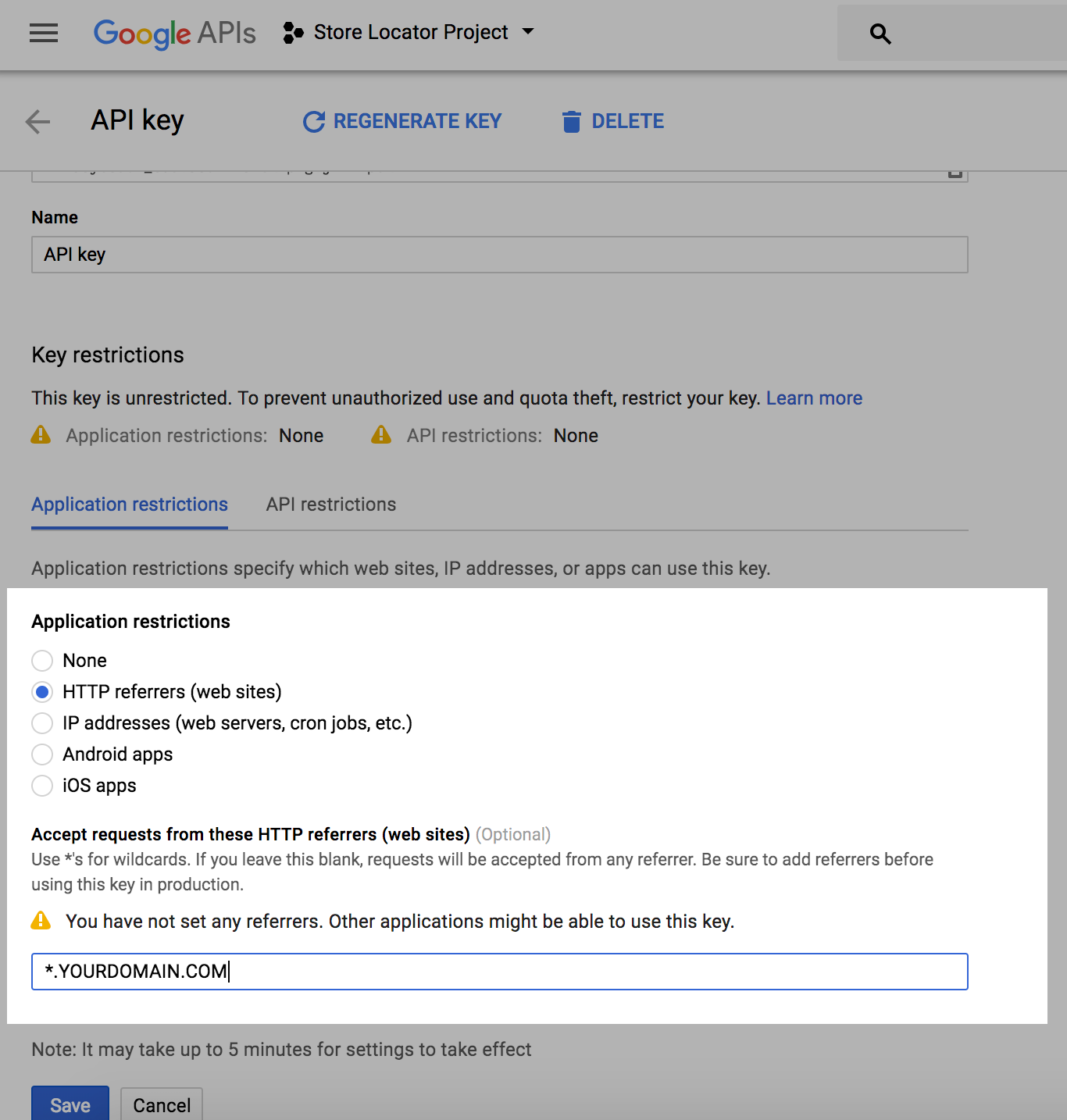The width and height of the screenshot is (1067, 1120).
Task: Select Android apps radio button
Action: coord(42,754)
